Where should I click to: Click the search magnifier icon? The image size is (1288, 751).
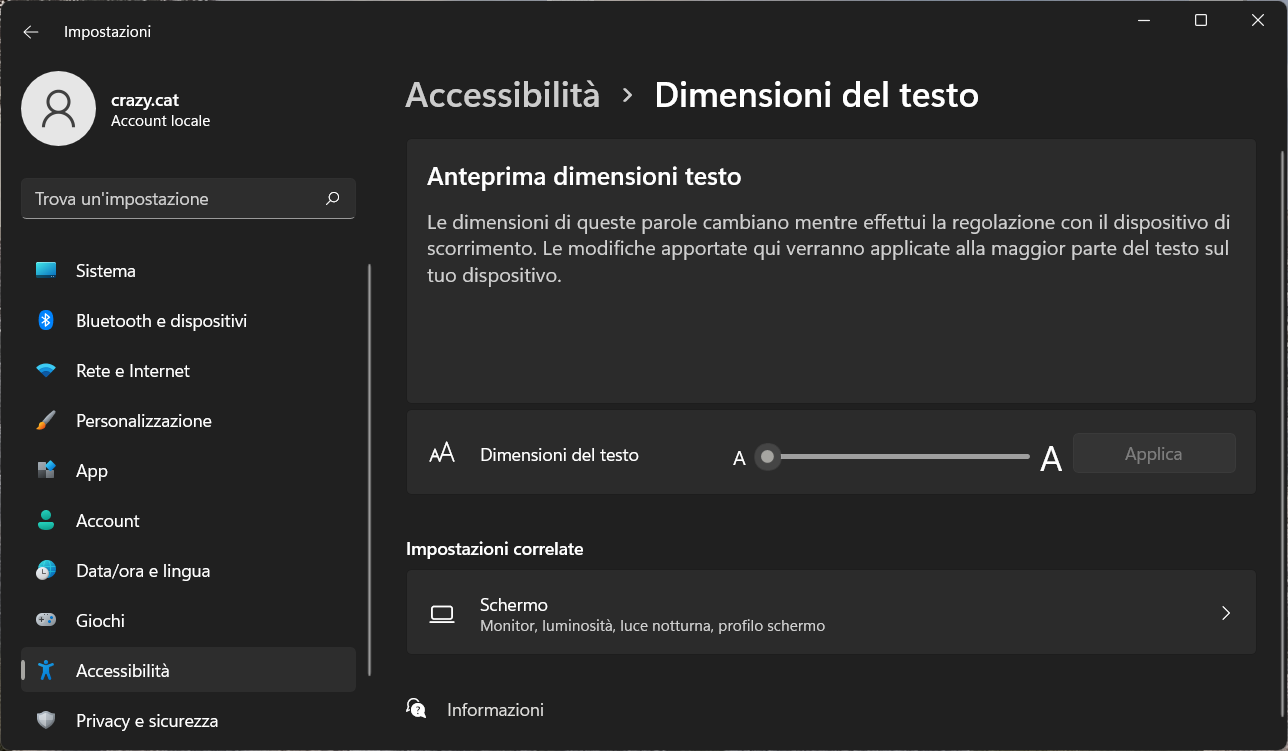[x=333, y=198]
